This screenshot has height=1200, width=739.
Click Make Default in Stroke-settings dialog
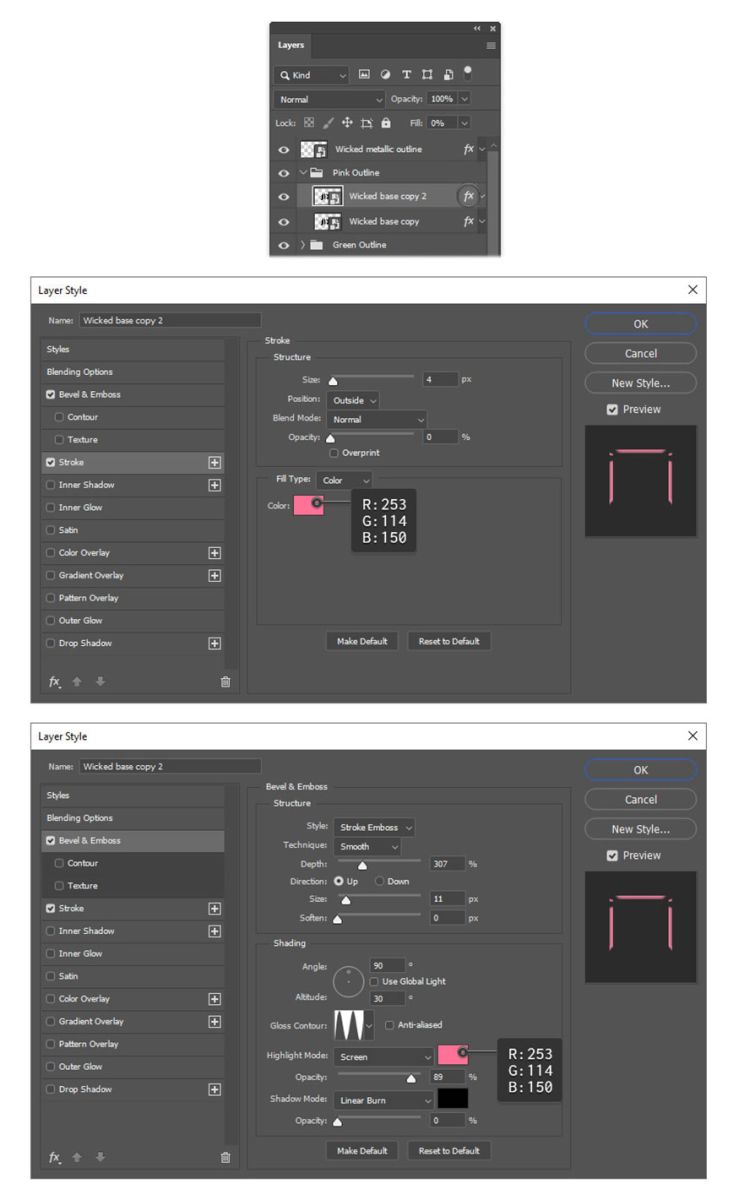click(x=362, y=641)
